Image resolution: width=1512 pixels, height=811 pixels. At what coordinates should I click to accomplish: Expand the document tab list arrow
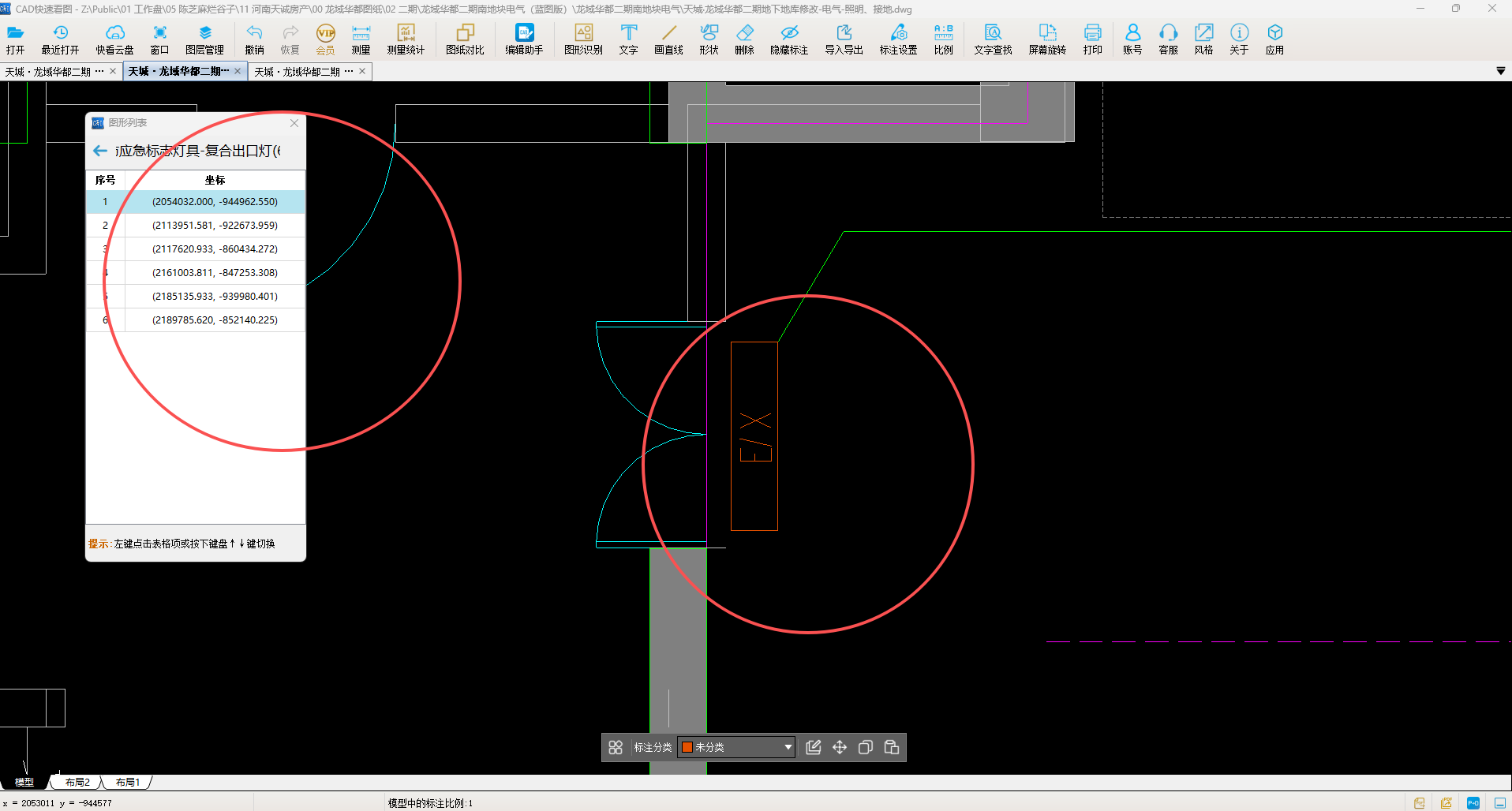(x=1500, y=71)
